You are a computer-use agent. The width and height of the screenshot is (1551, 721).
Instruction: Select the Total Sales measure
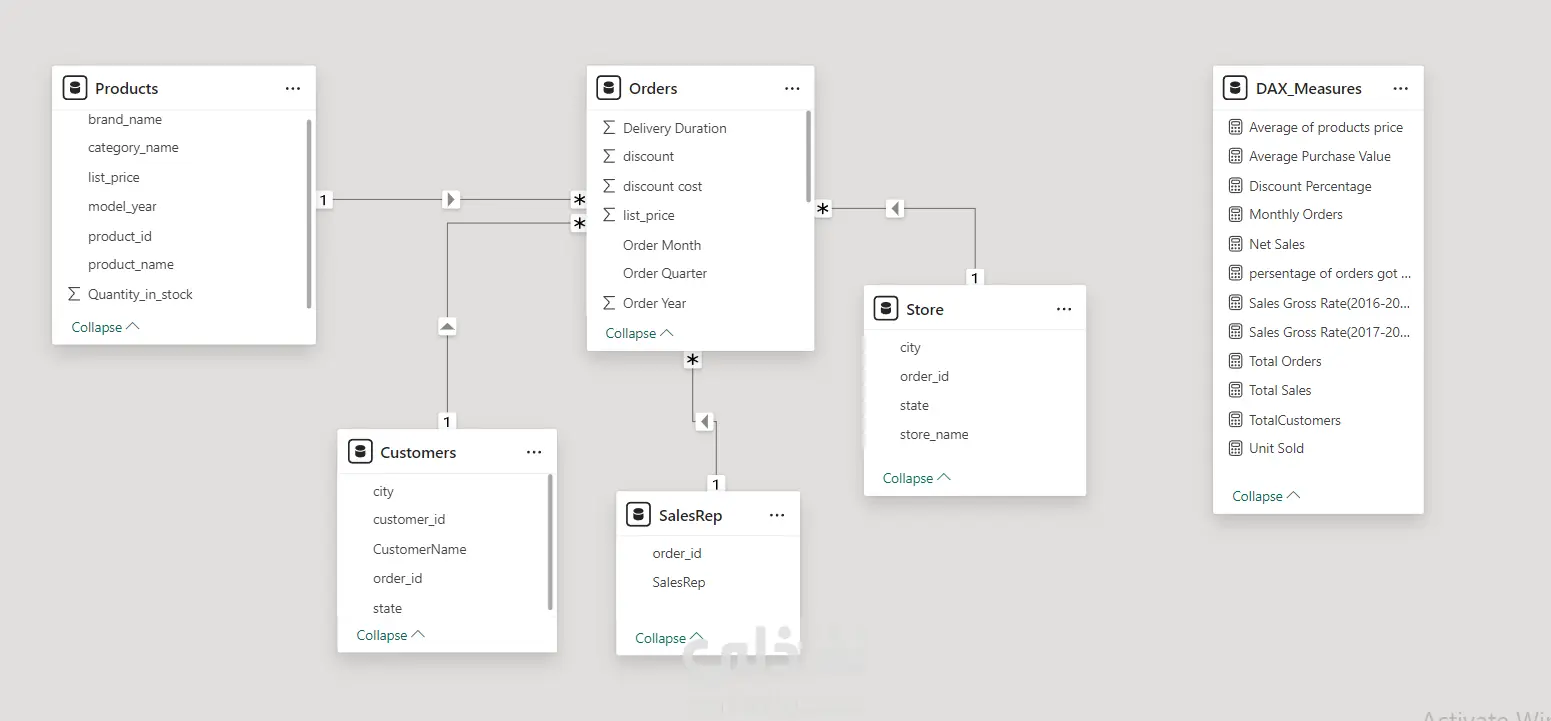pos(1279,390)
